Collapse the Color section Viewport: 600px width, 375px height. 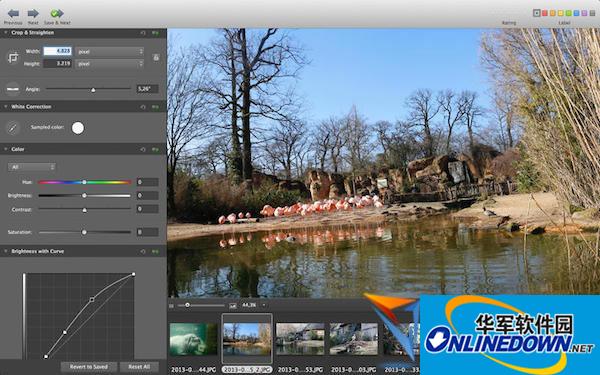tap(6, 149)
